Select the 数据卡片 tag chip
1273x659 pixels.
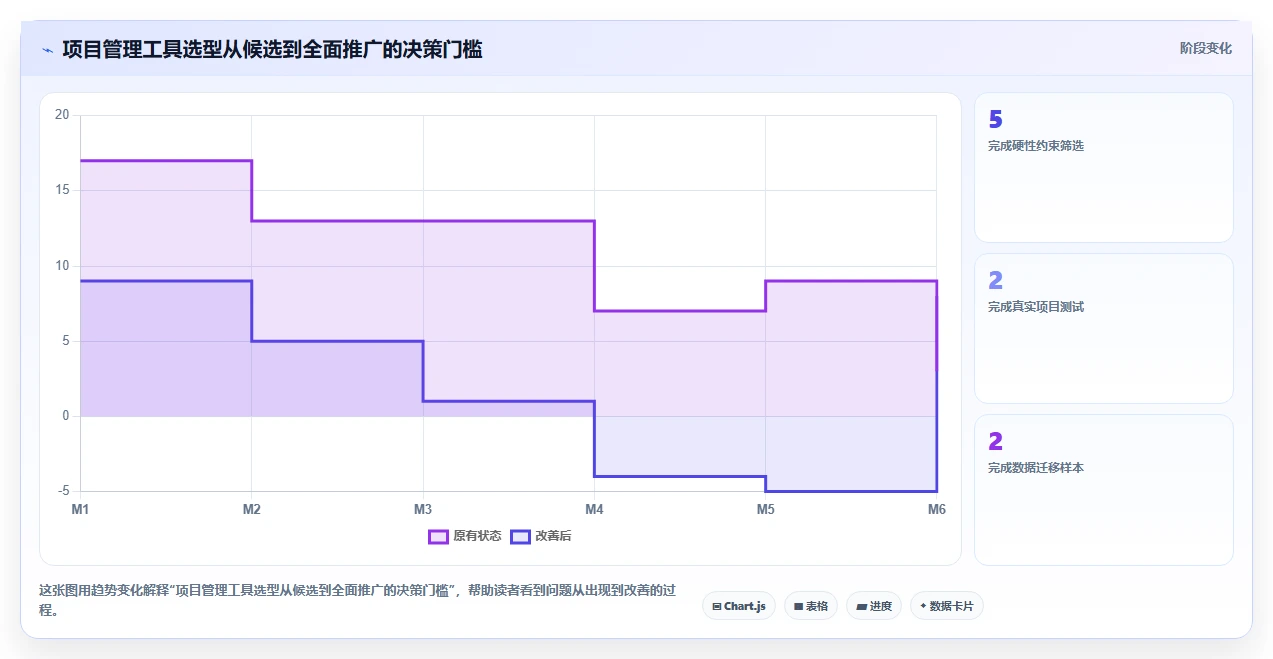[x=947, y=606]
